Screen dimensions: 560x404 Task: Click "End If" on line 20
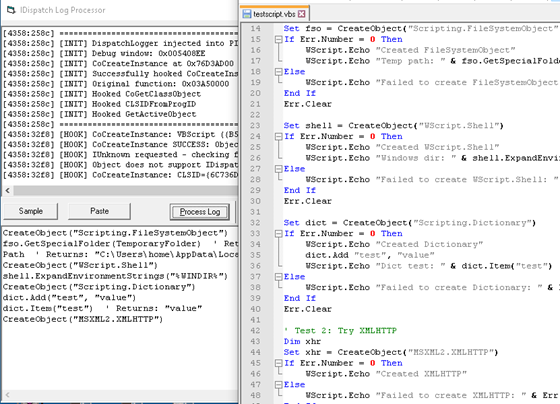[x=300, y=93]
